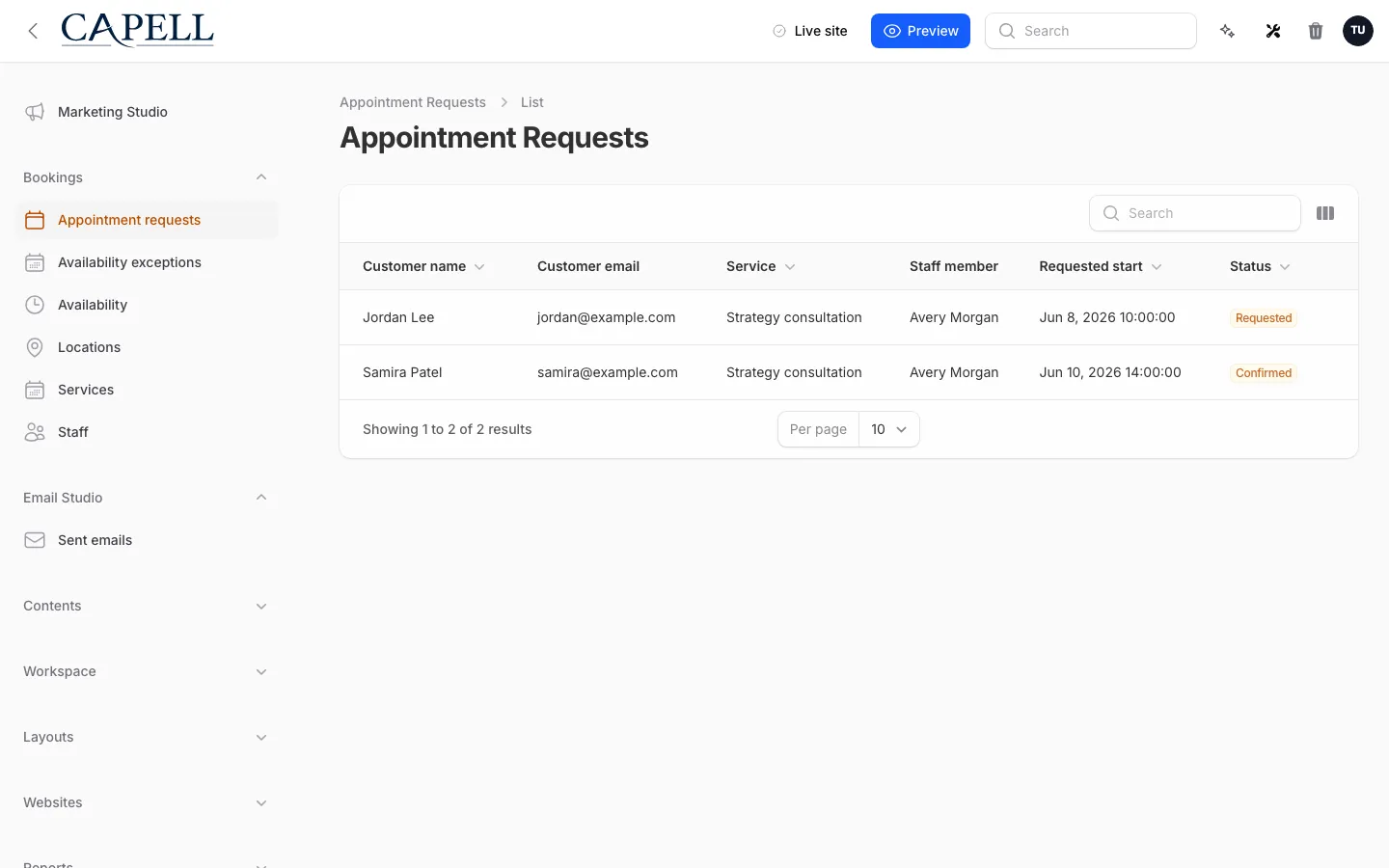Open Services label in sidebar
Screen dimensions: 1389x868
pyautogui.click(x=86, y=390)
